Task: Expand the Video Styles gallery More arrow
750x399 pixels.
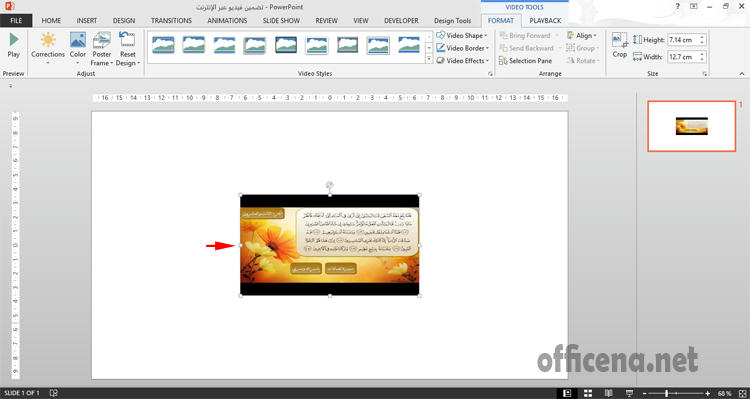Action: (429, 59)
